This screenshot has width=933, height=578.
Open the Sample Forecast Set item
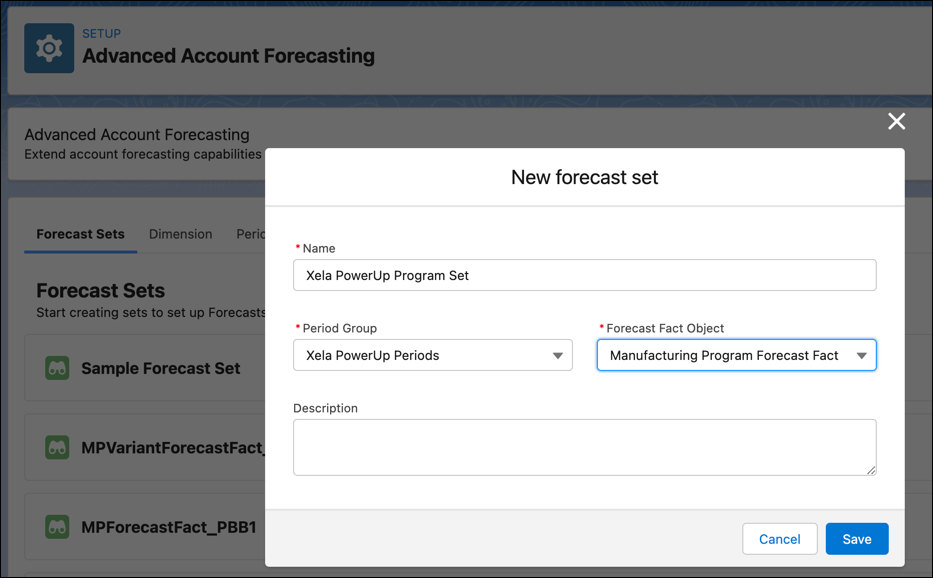[x=161, y=368]
